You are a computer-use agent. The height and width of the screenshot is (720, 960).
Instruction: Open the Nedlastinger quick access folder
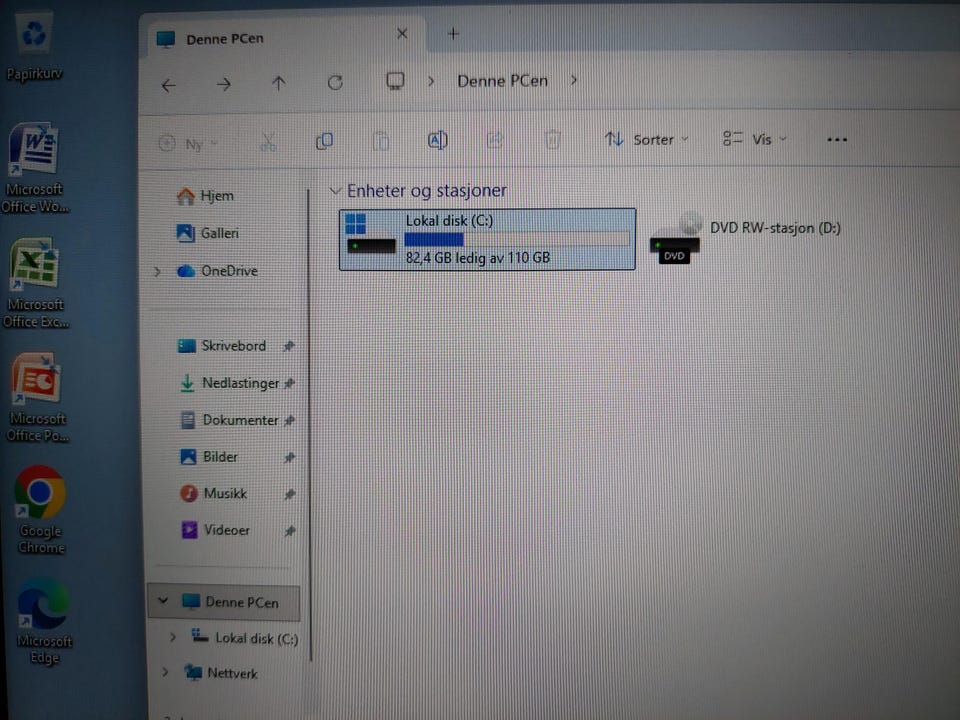pos(230,383)
